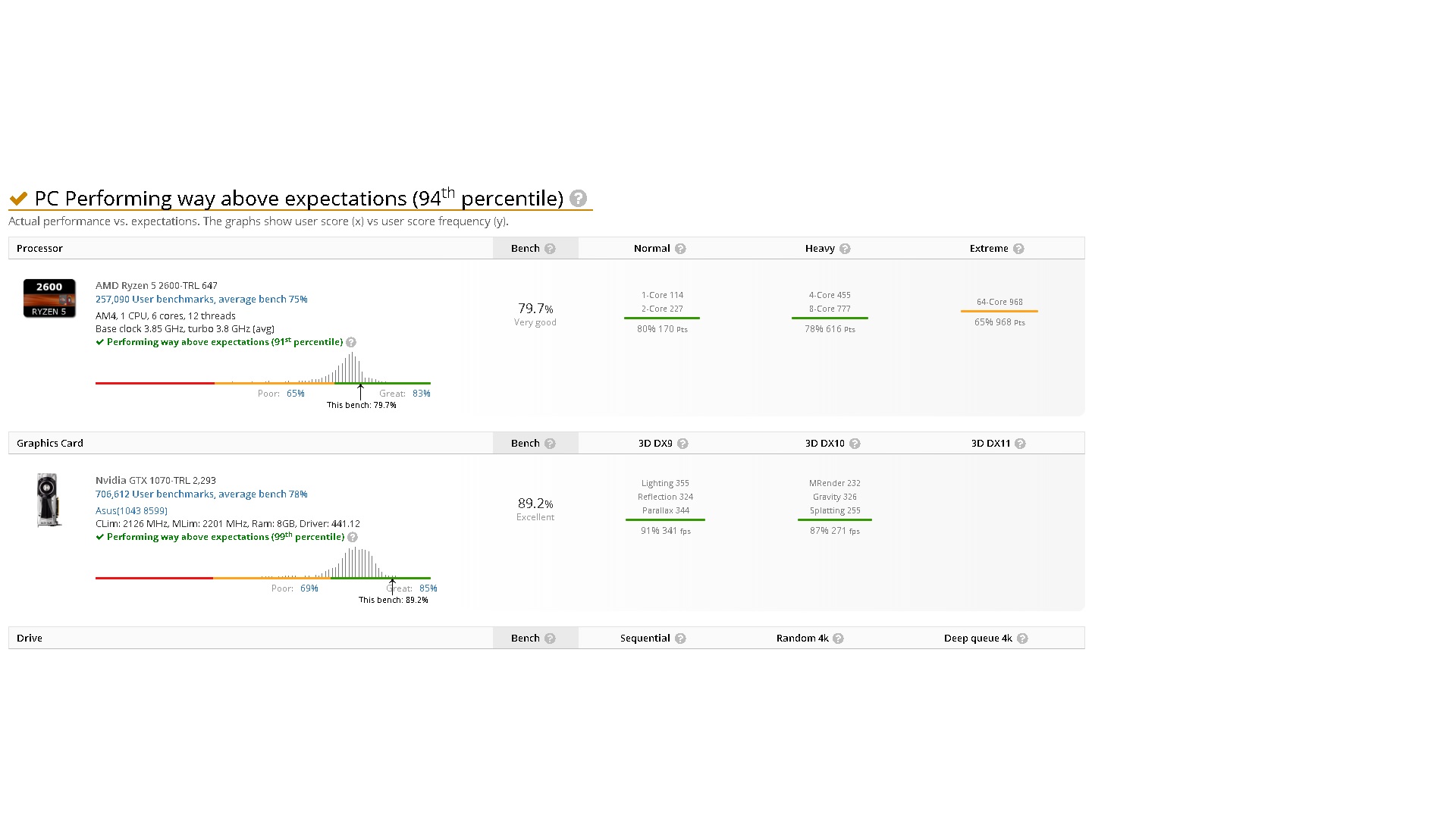
Task: Open the 257,090 User benchmarks link
Action: pyautogui.click(x=201, y=300)
